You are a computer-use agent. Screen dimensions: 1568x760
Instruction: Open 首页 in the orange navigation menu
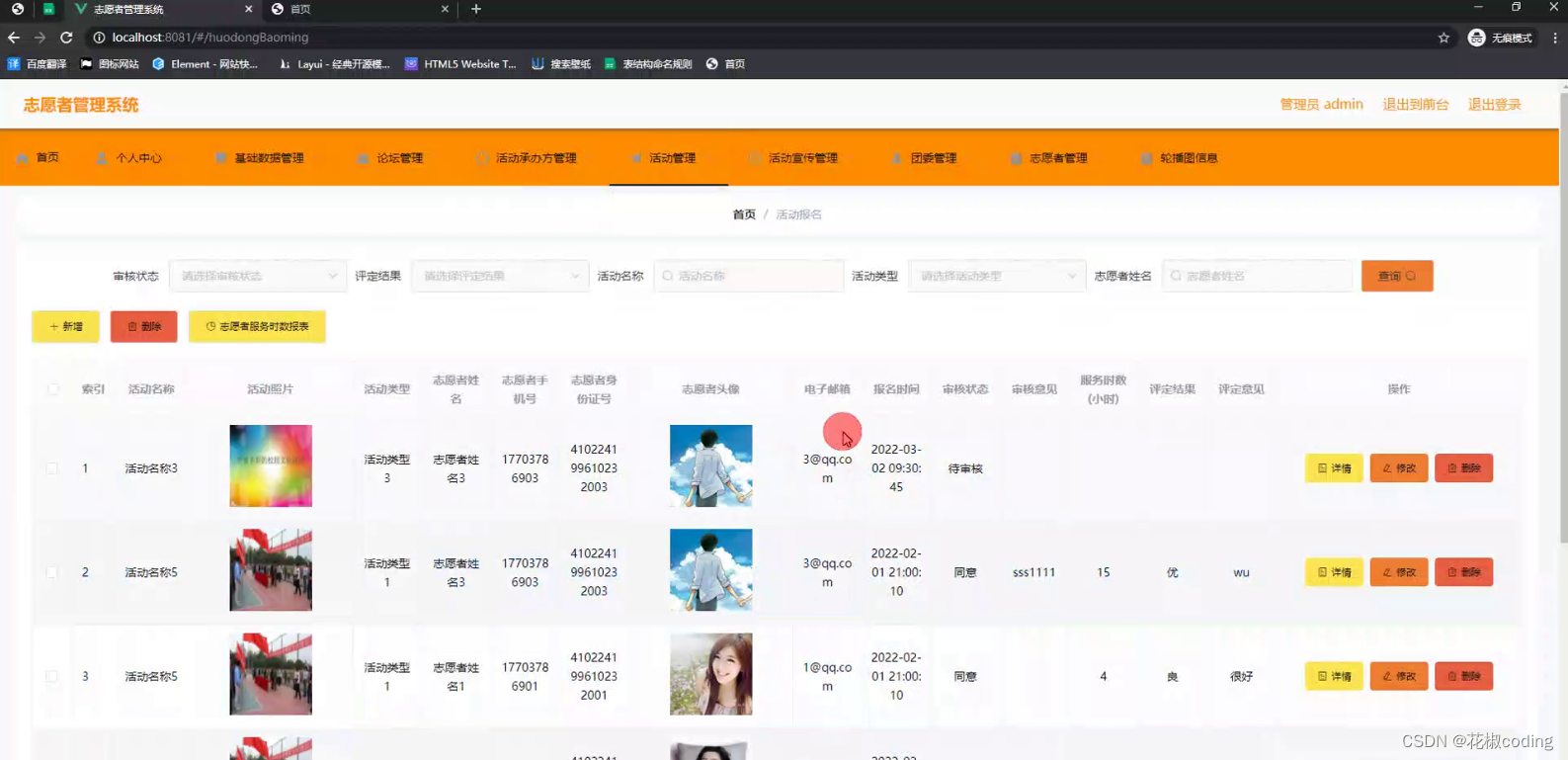39,158
